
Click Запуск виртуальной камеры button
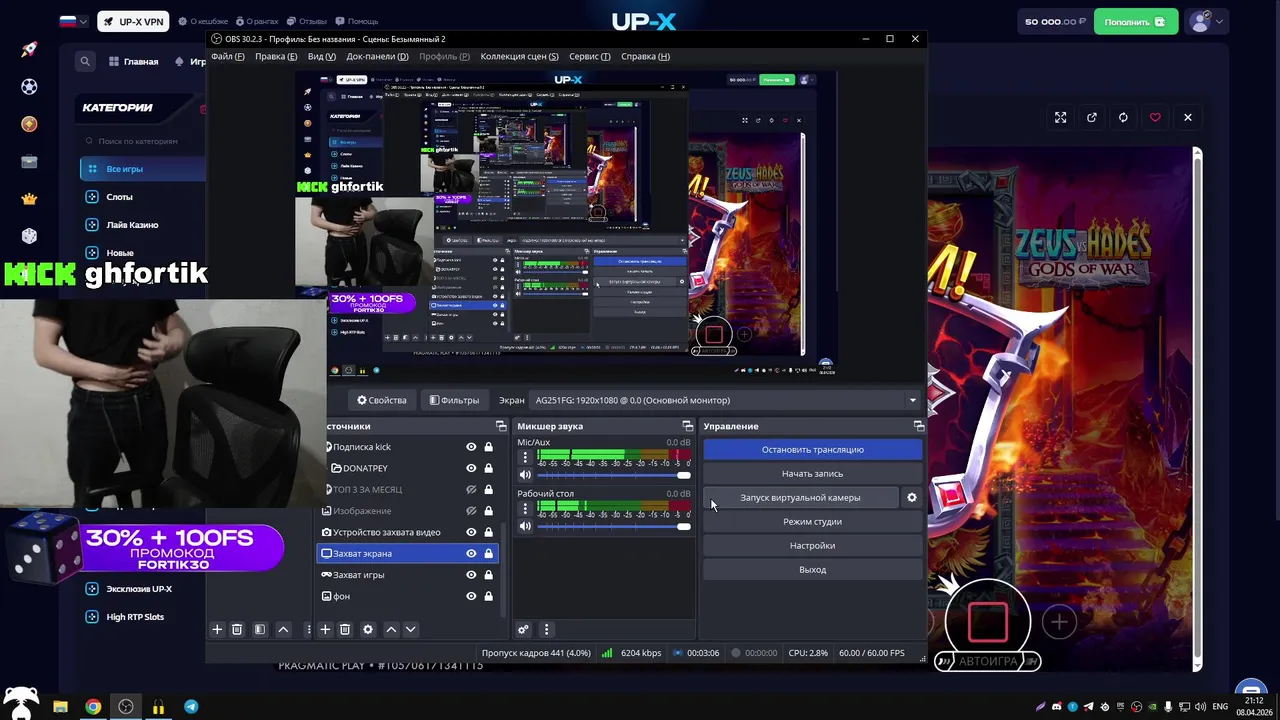point(800,497)
